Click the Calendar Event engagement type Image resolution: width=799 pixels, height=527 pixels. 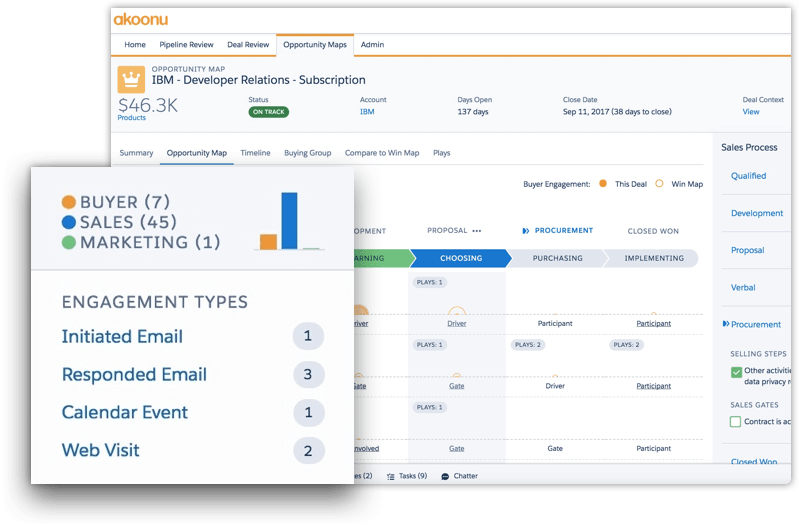[125, 412]
